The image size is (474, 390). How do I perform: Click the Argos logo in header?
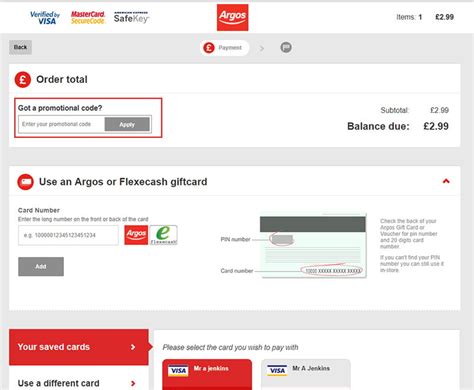(232, 18)
